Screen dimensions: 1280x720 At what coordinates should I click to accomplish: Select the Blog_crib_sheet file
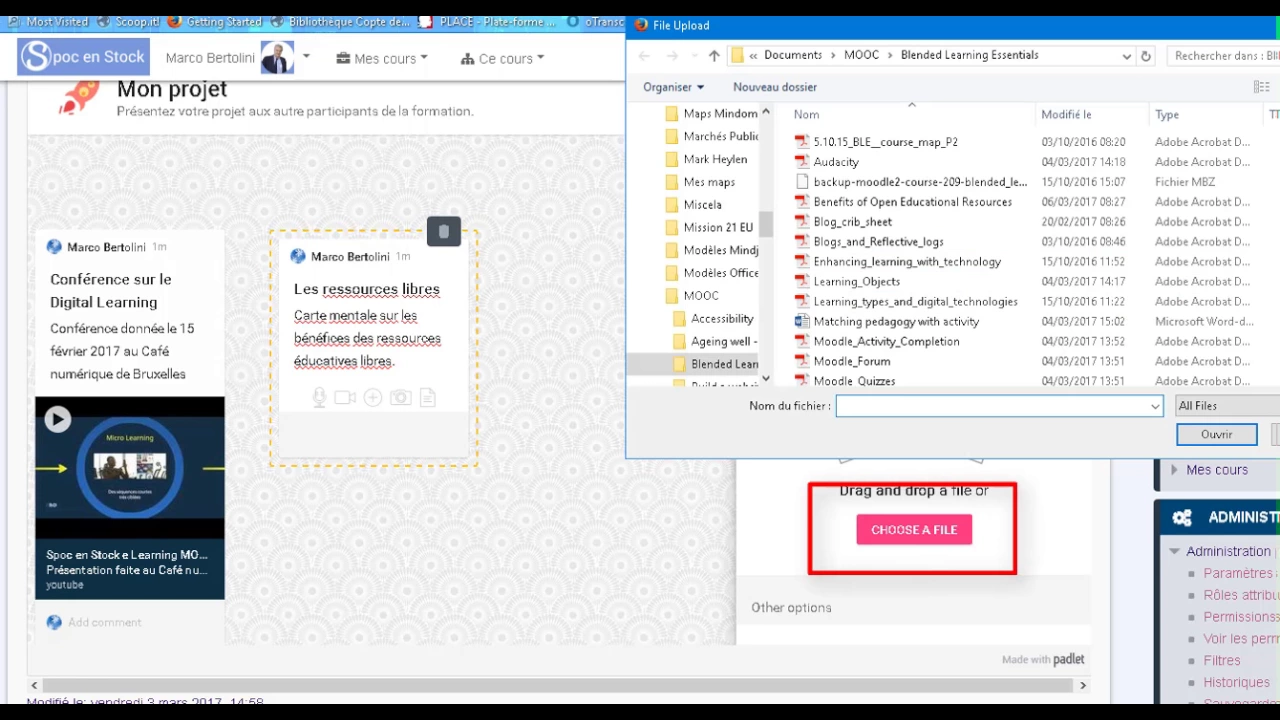tap(852, 222)
